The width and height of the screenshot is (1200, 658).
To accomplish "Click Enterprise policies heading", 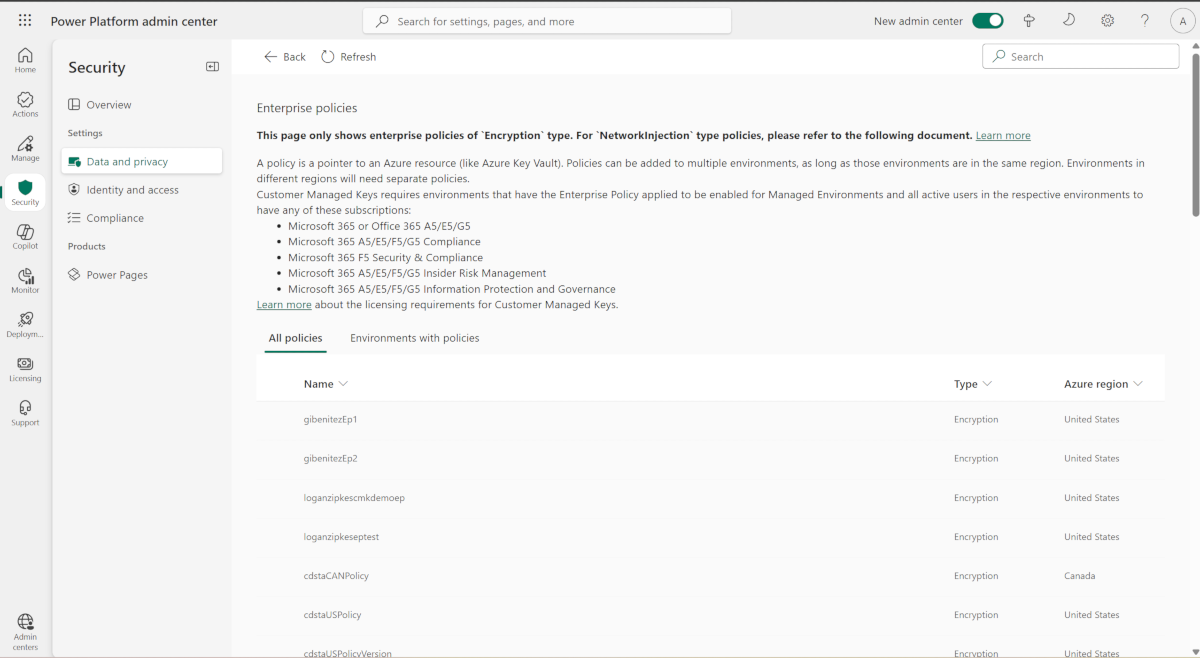I will point(307,108).
